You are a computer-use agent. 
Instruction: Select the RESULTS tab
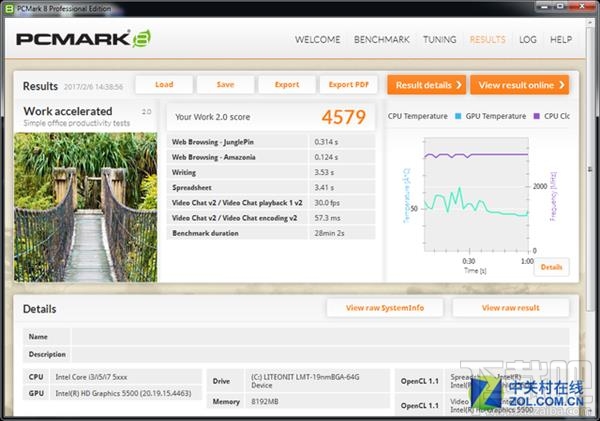(x=488, y=39)
